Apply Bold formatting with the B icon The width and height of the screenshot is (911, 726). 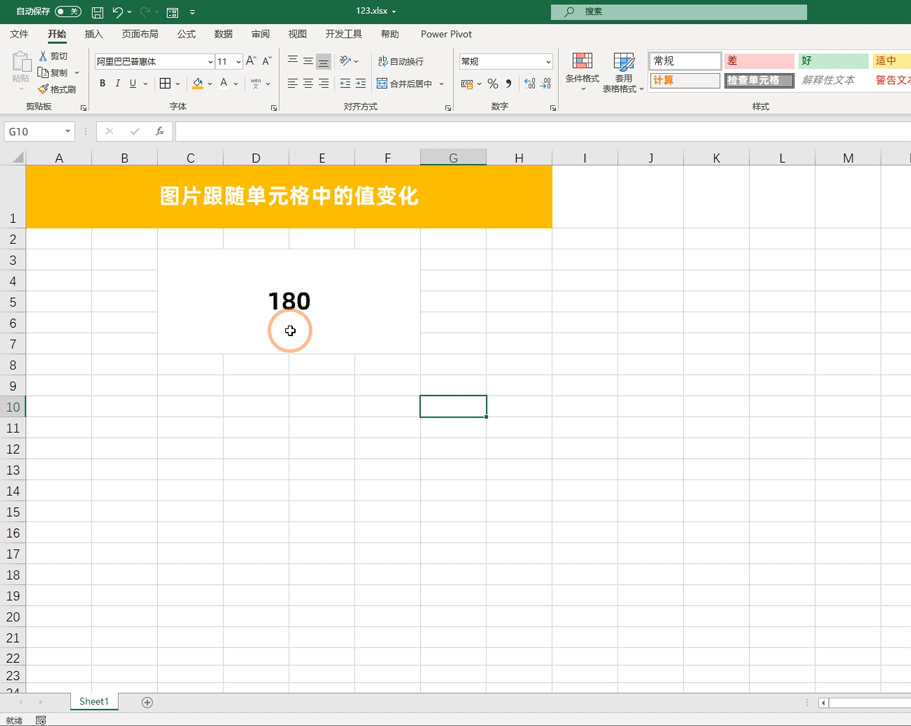click(x=102, y=83)
